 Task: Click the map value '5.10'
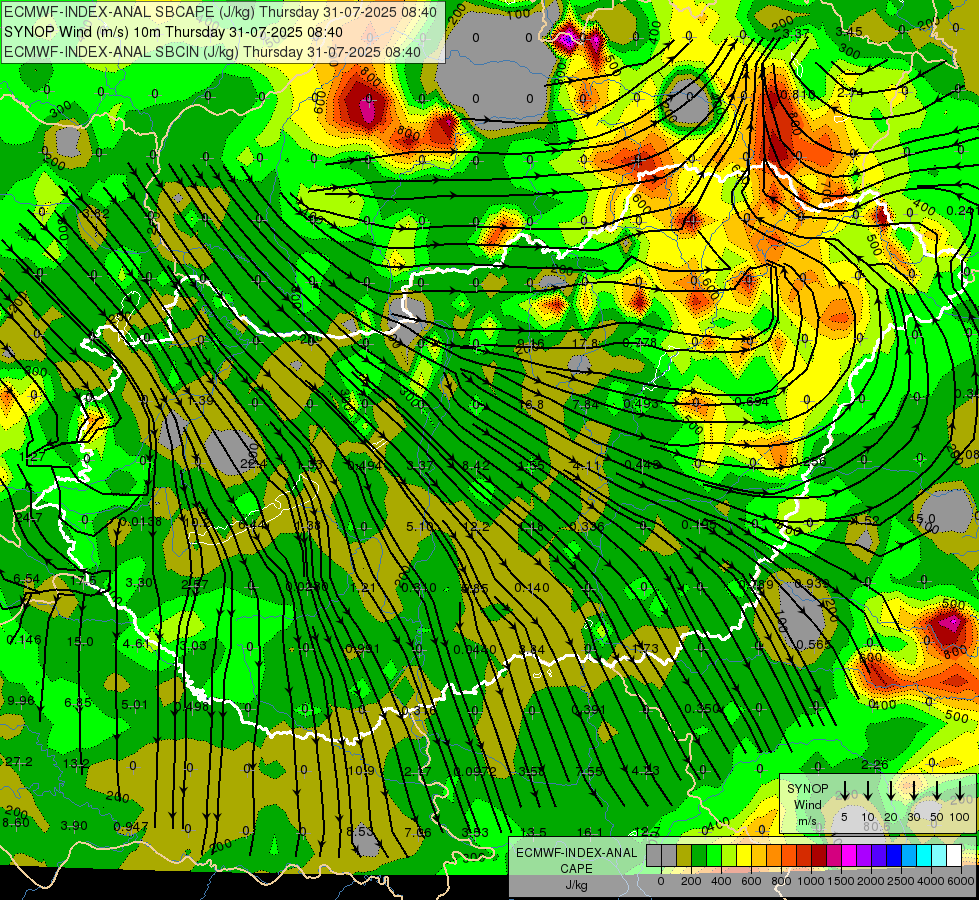(420, 527)
